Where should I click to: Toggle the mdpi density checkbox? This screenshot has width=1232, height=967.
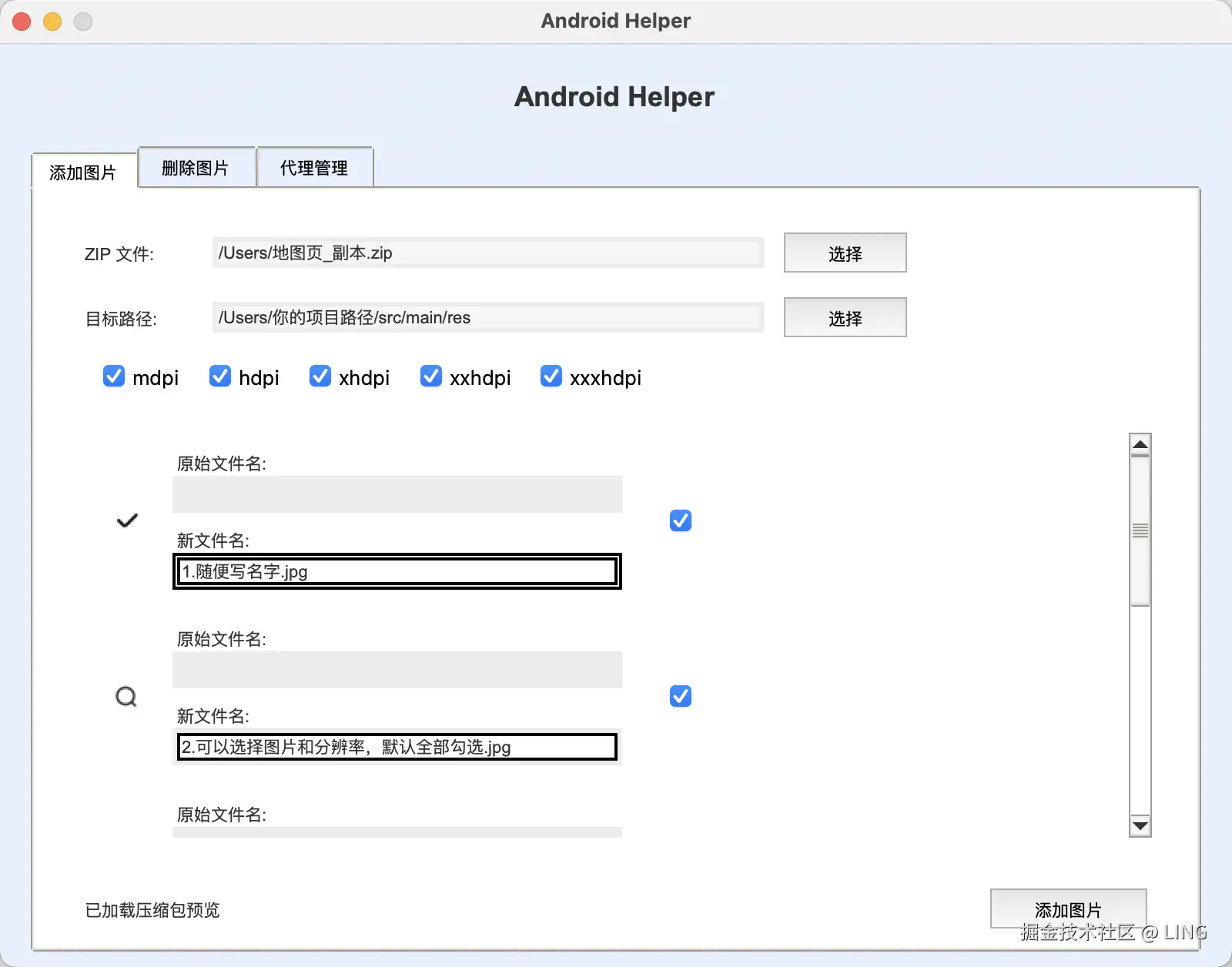tap(114, 376)
